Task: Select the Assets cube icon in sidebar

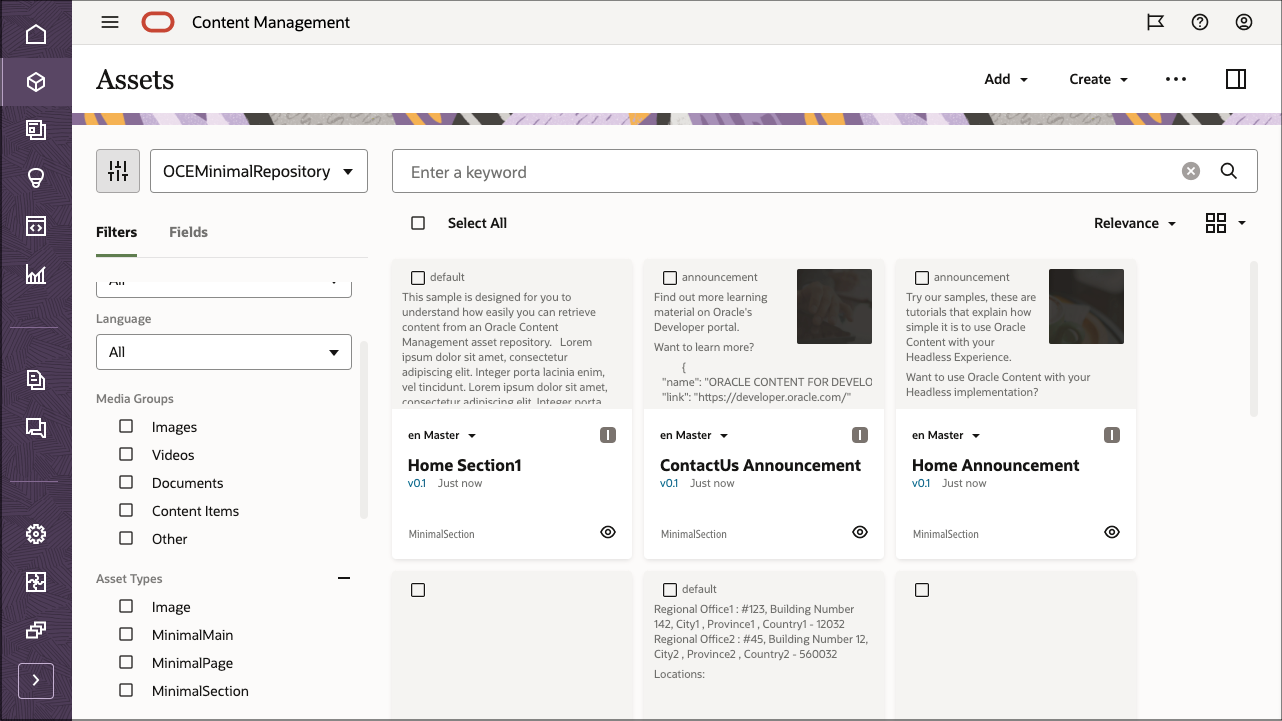Action: tap(36, 84)
